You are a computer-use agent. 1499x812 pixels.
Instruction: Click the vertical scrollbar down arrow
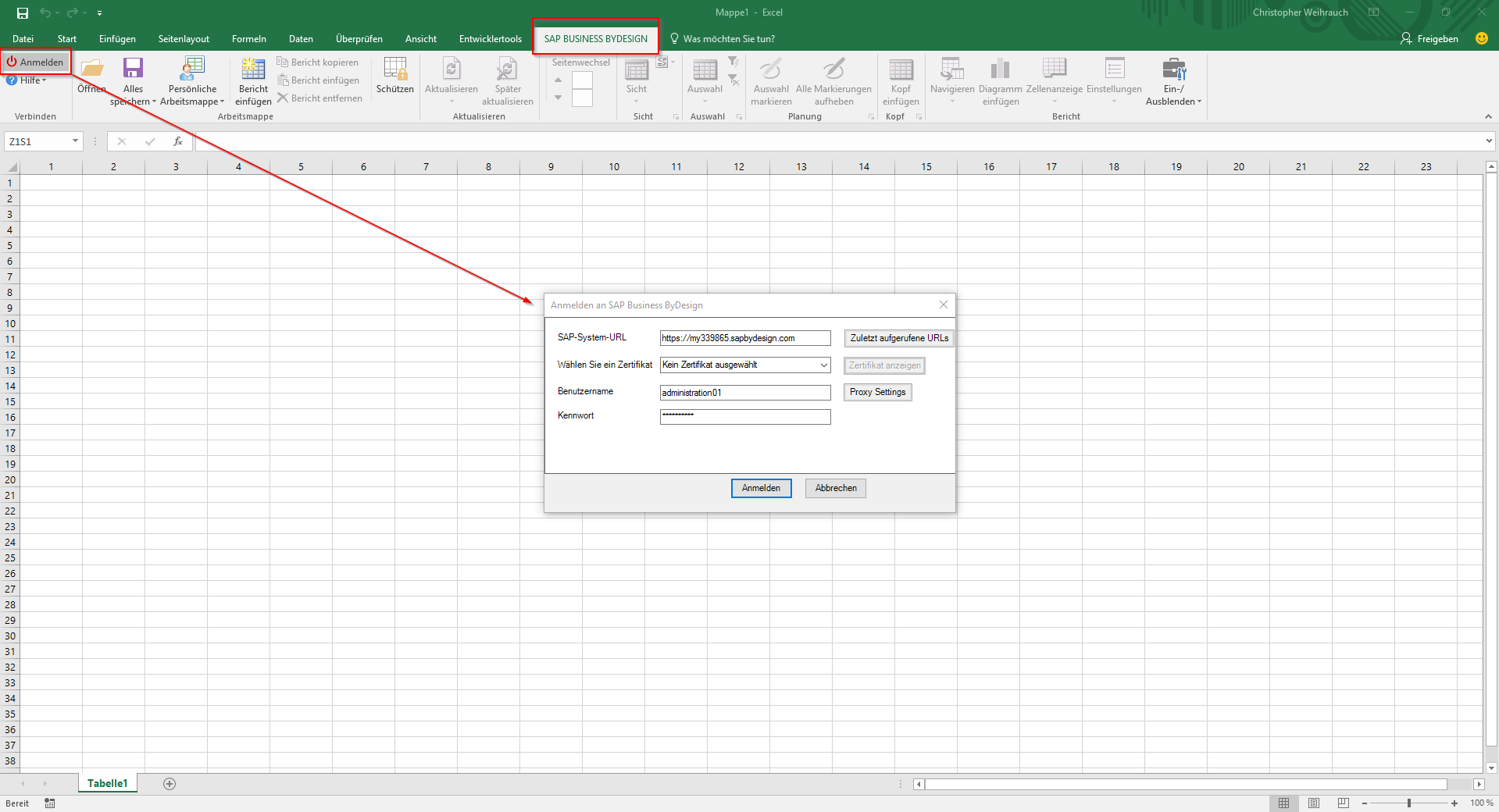(1491, 768)
